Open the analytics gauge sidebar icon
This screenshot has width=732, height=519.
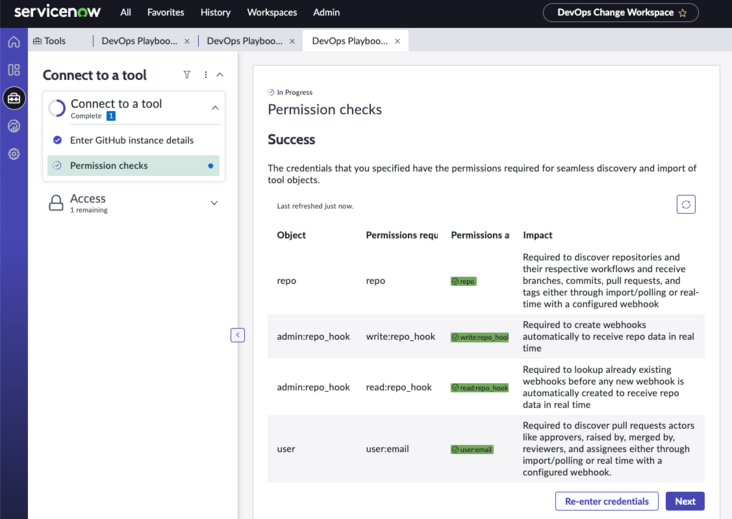[x=14, y=126]
